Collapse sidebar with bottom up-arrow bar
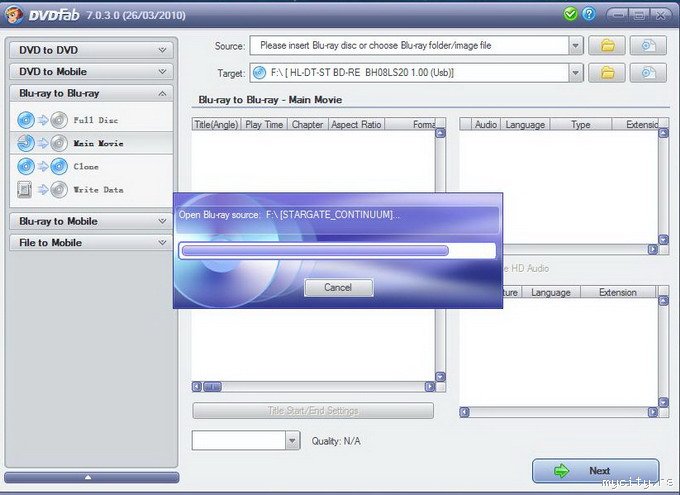Viewport: 680px width, 495px height. pos(92,477)
